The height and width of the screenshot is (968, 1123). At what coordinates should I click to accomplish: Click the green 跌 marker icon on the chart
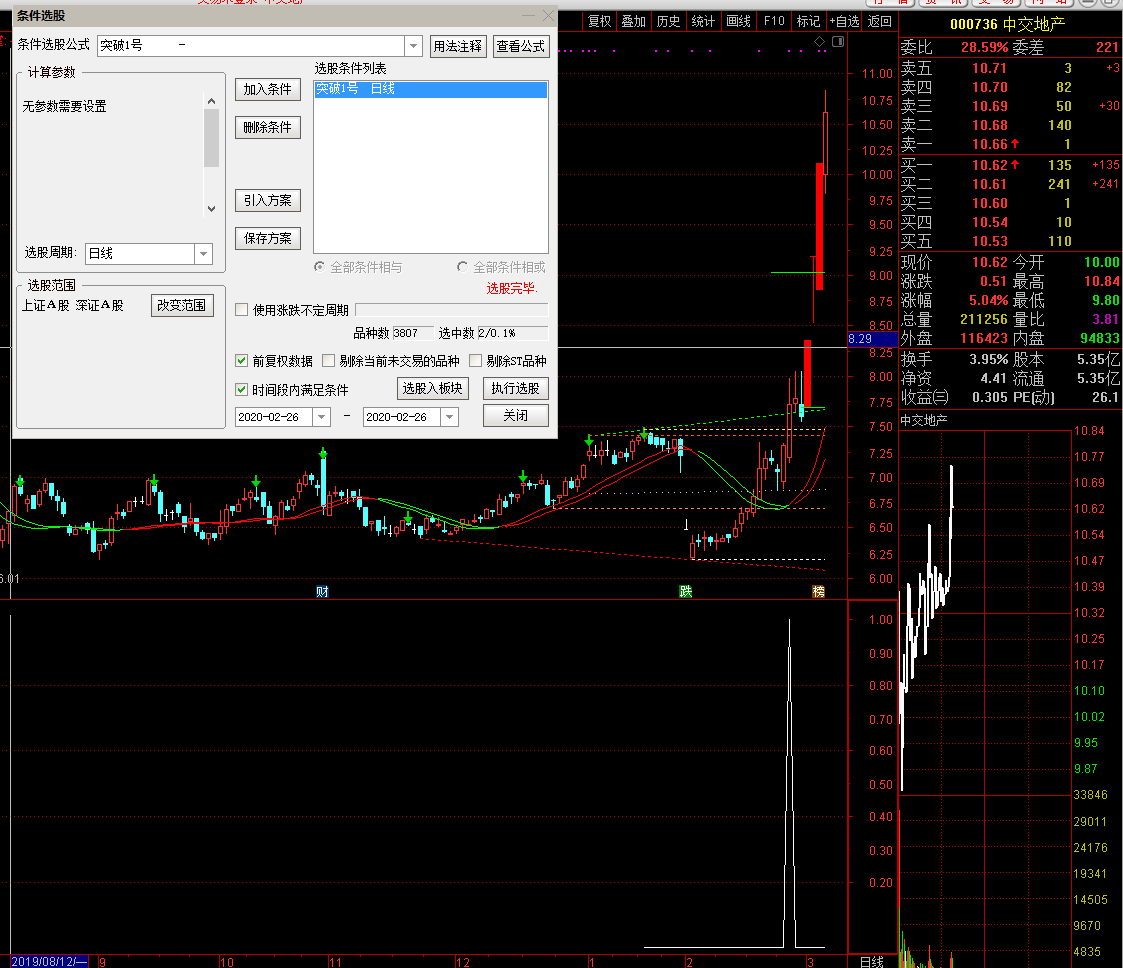[685, 591]
